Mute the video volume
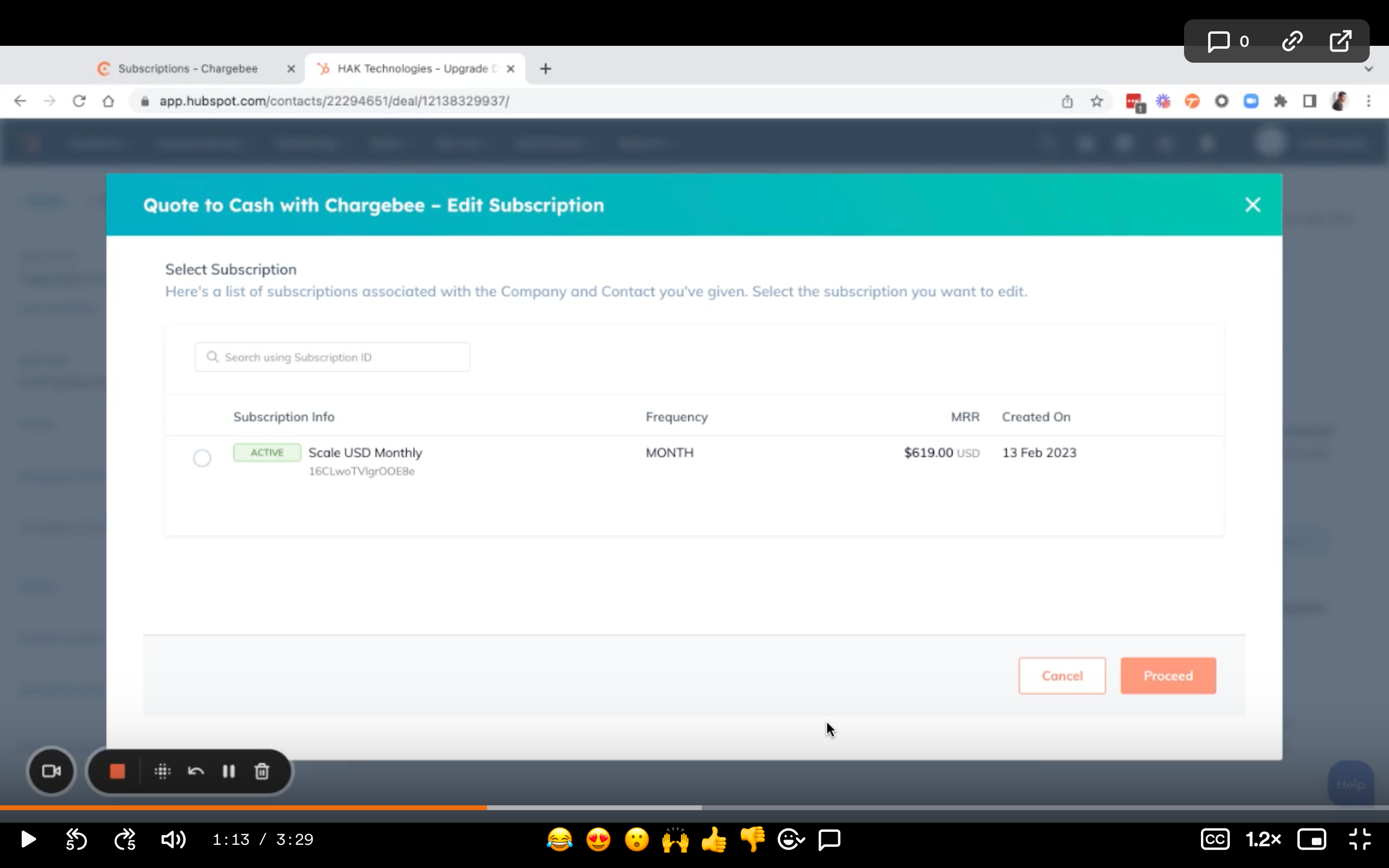The width and height of the screenshot is (1389, 868). pos(173,839)
